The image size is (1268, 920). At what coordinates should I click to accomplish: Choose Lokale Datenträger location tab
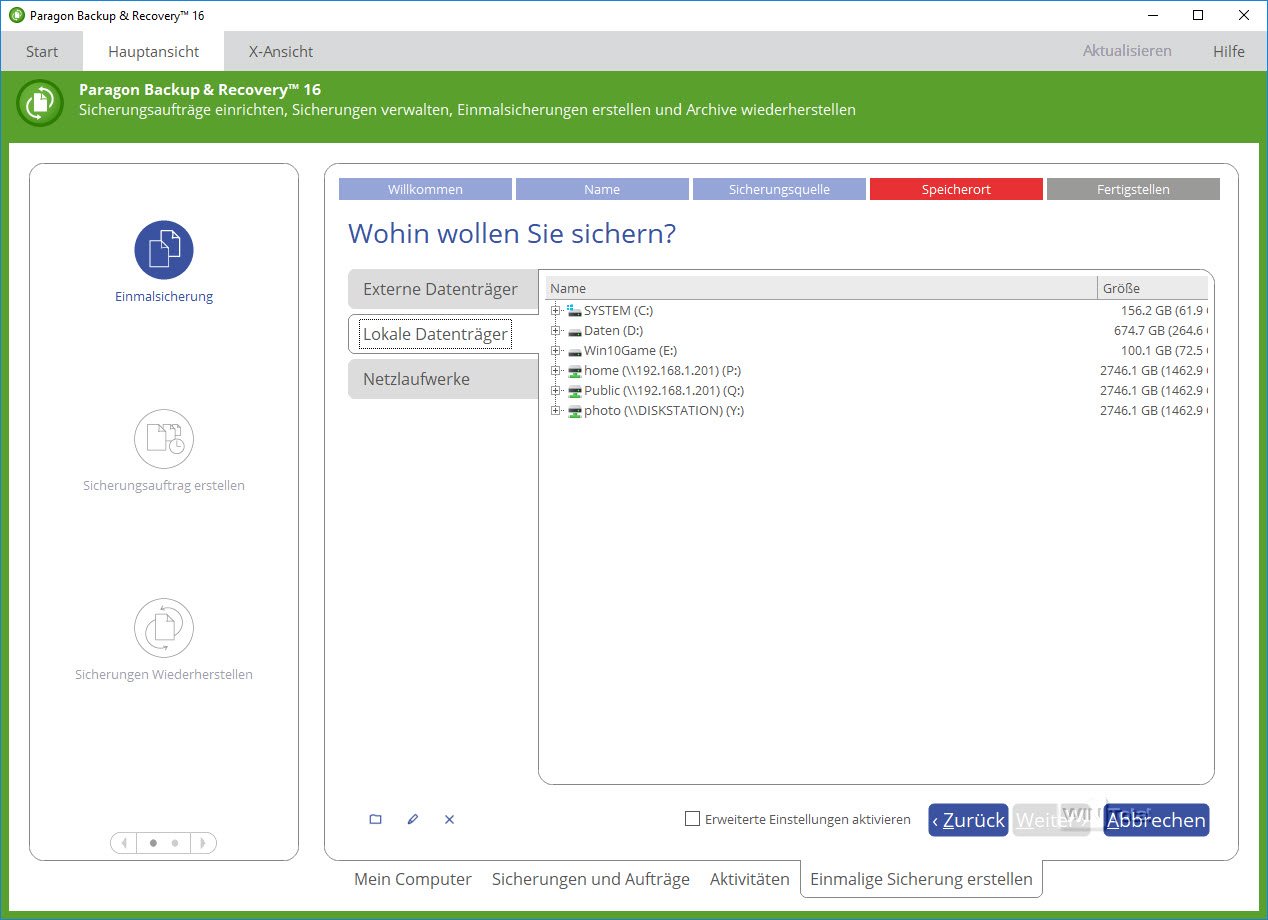(443, 334)
